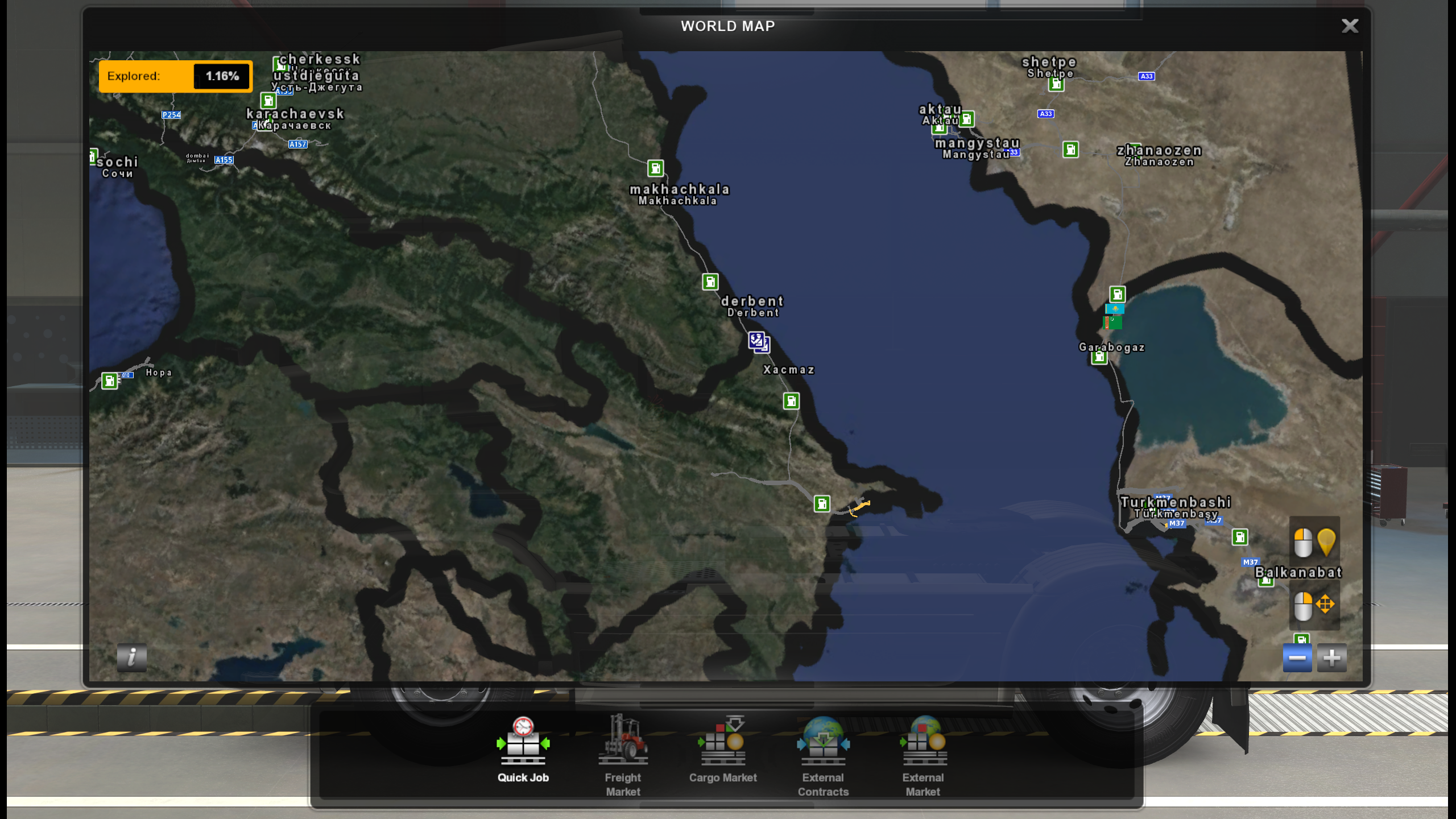The width and height of the screenshot is (1456, 819).
Task: Open the Freight Market
Action: pos(623,755)
